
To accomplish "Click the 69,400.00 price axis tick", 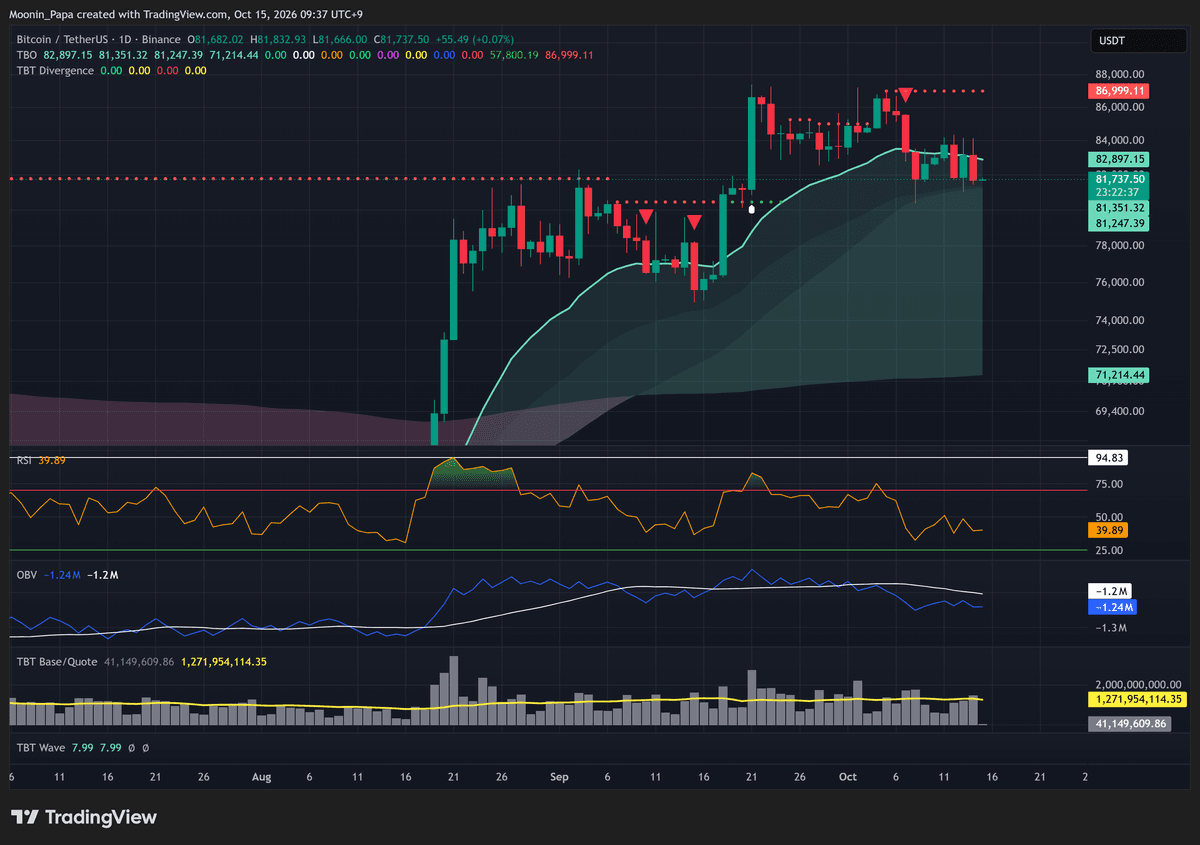I will (1120, 411).
